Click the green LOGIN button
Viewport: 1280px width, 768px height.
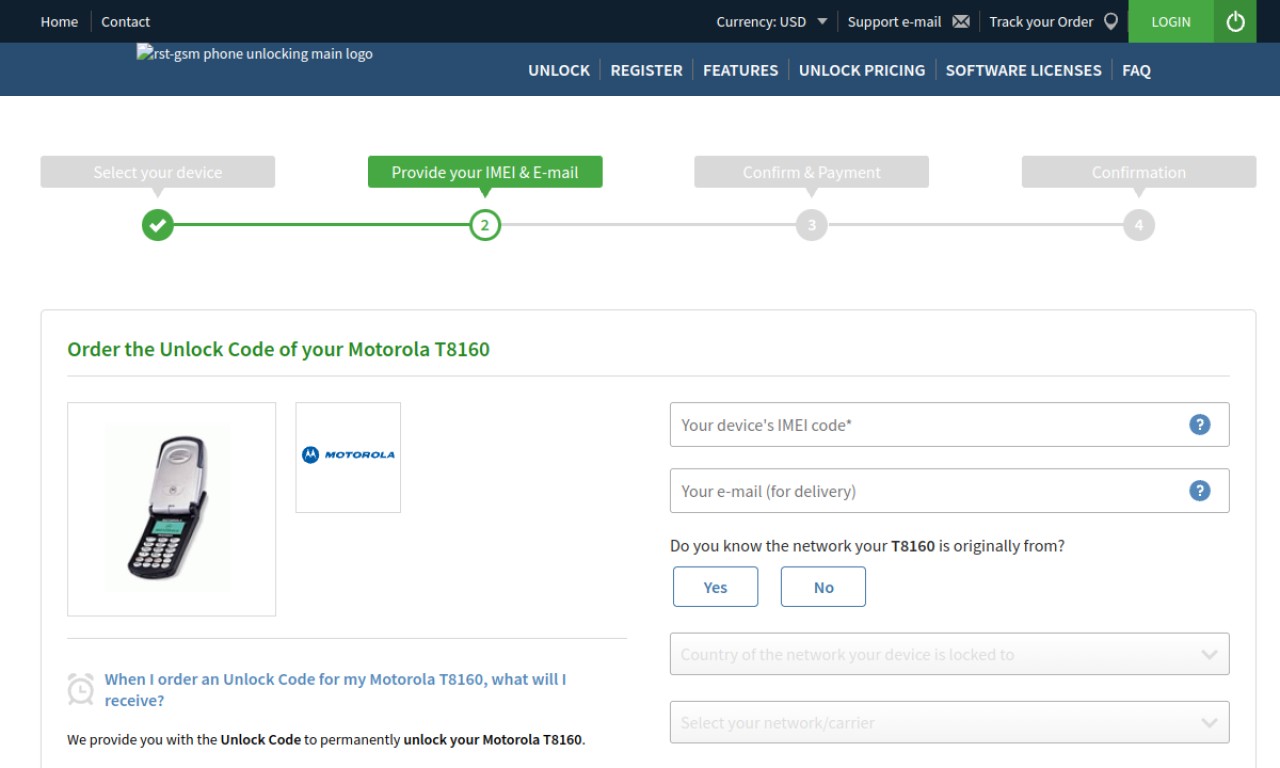1171,21
